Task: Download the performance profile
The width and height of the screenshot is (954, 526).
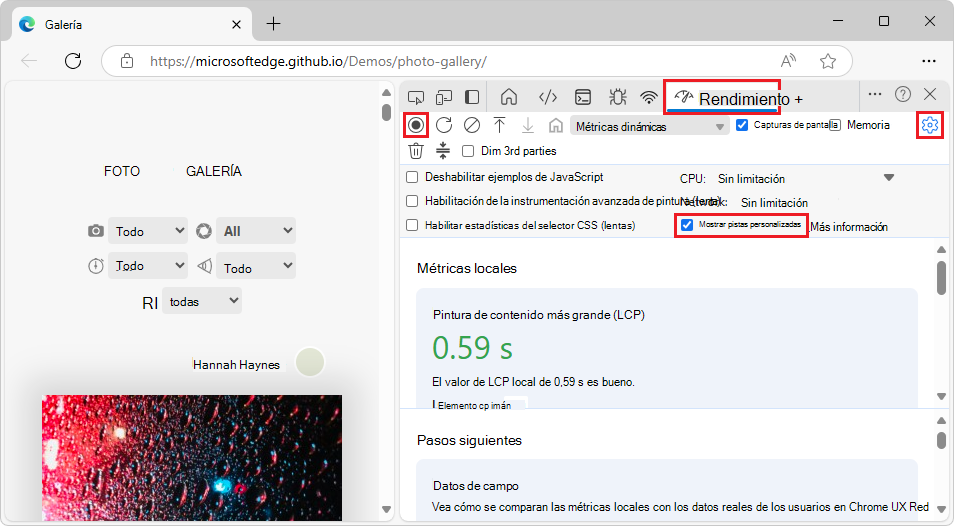Action: (x=527, y=125)
